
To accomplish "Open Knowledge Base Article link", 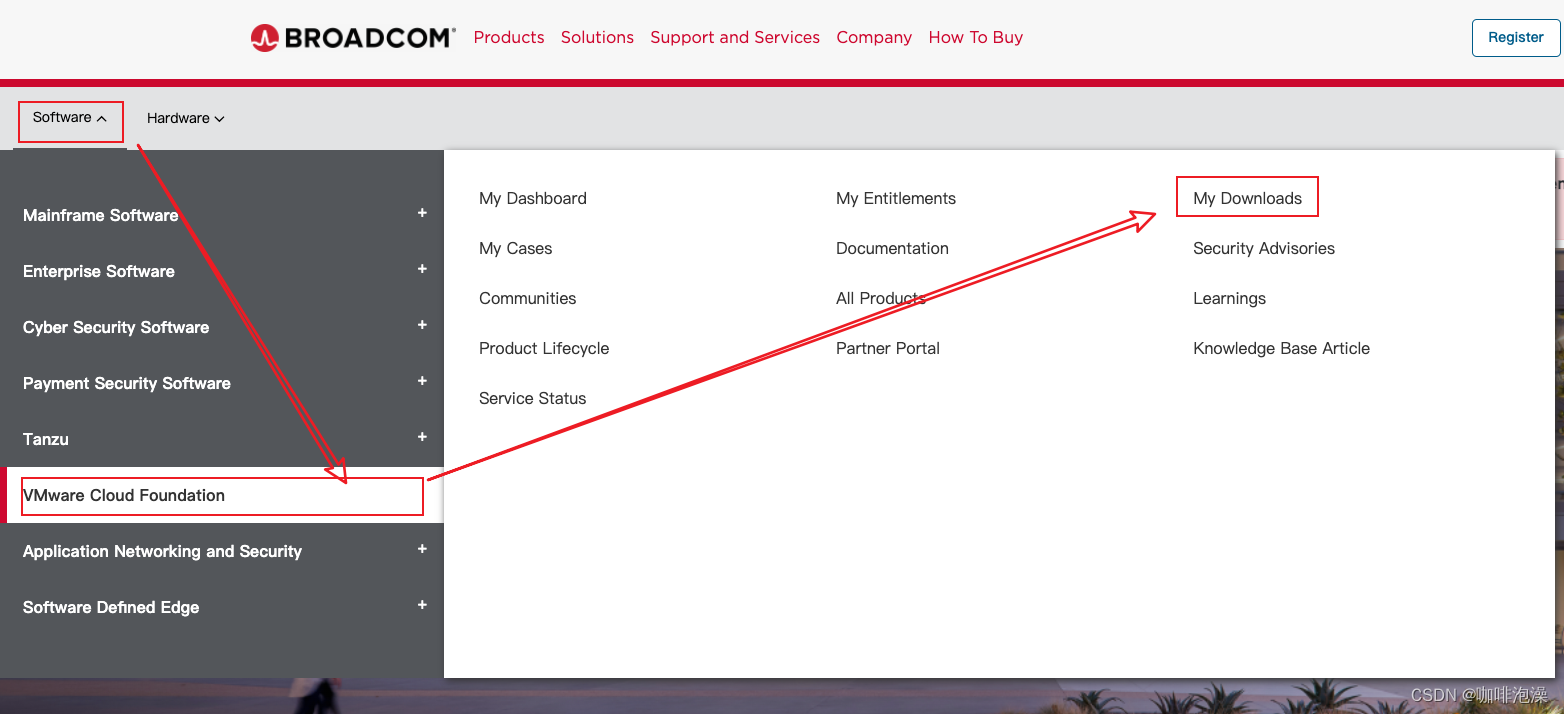I will coord(1282,348).
